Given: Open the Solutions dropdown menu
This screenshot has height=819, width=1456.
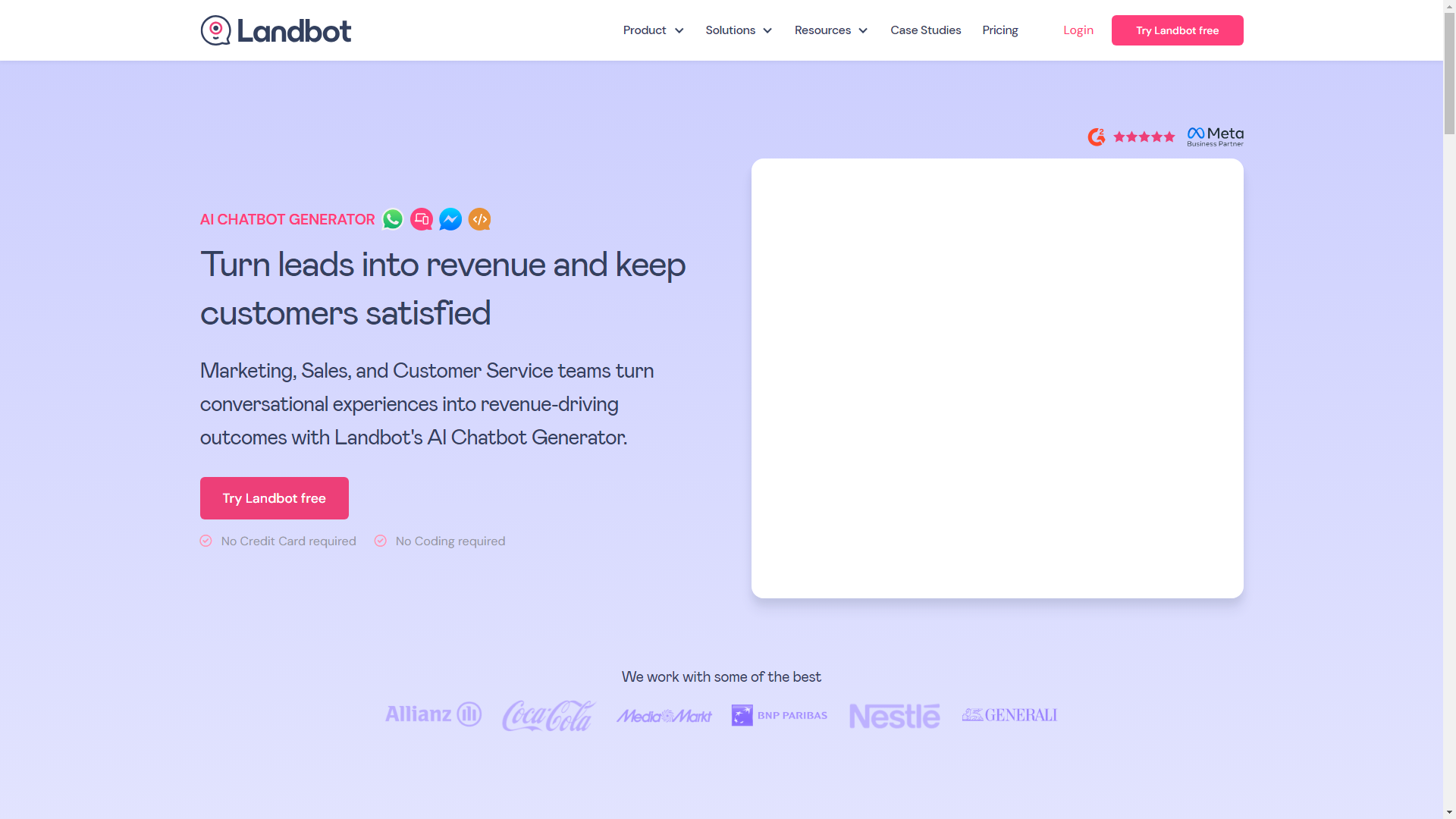Looking at the screenshot, I should click(739, 30).
